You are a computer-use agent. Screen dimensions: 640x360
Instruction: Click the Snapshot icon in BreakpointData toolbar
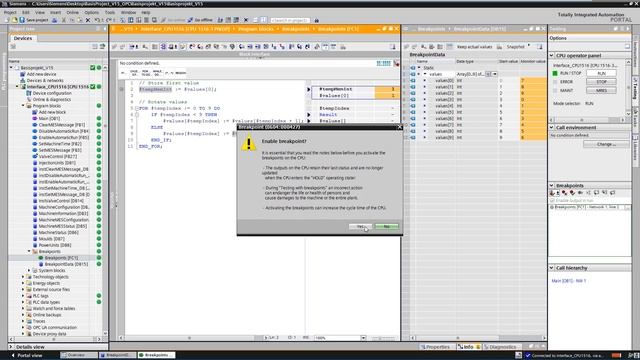coord(500,47)
